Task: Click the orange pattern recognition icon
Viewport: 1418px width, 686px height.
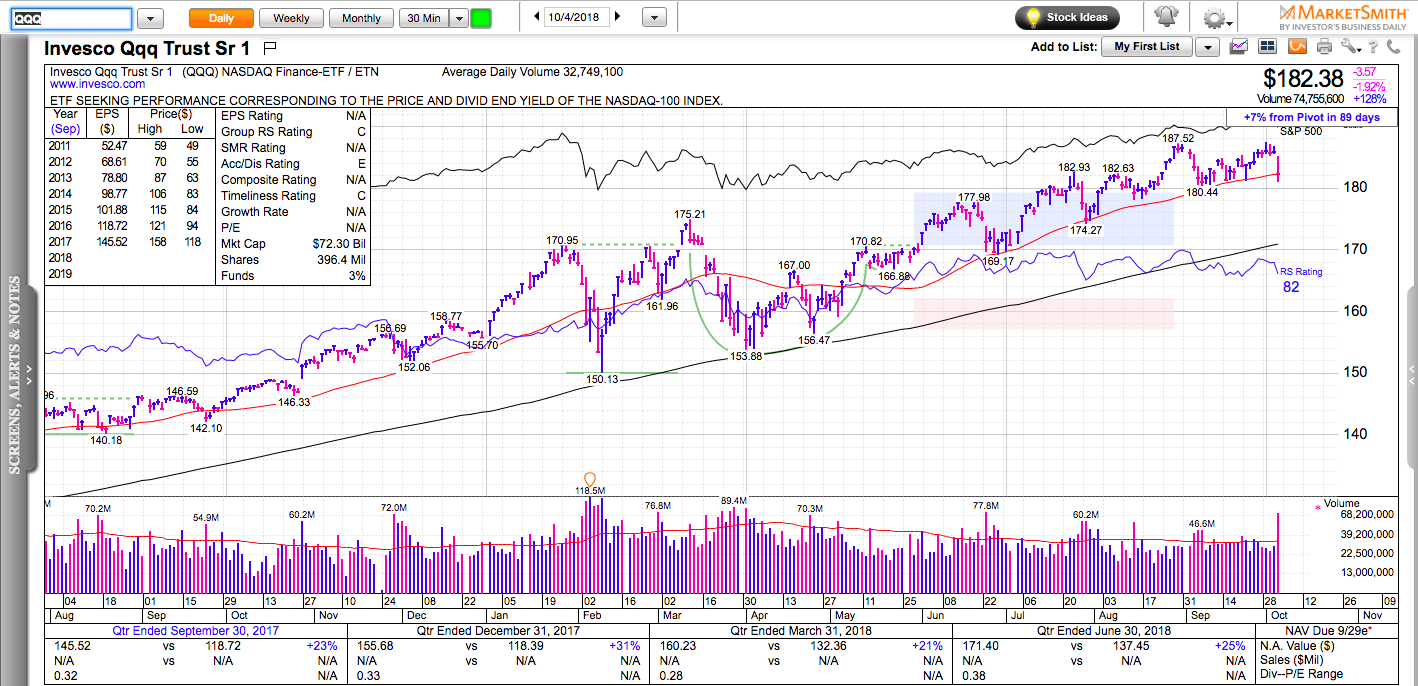Action: click(1296, 46)
